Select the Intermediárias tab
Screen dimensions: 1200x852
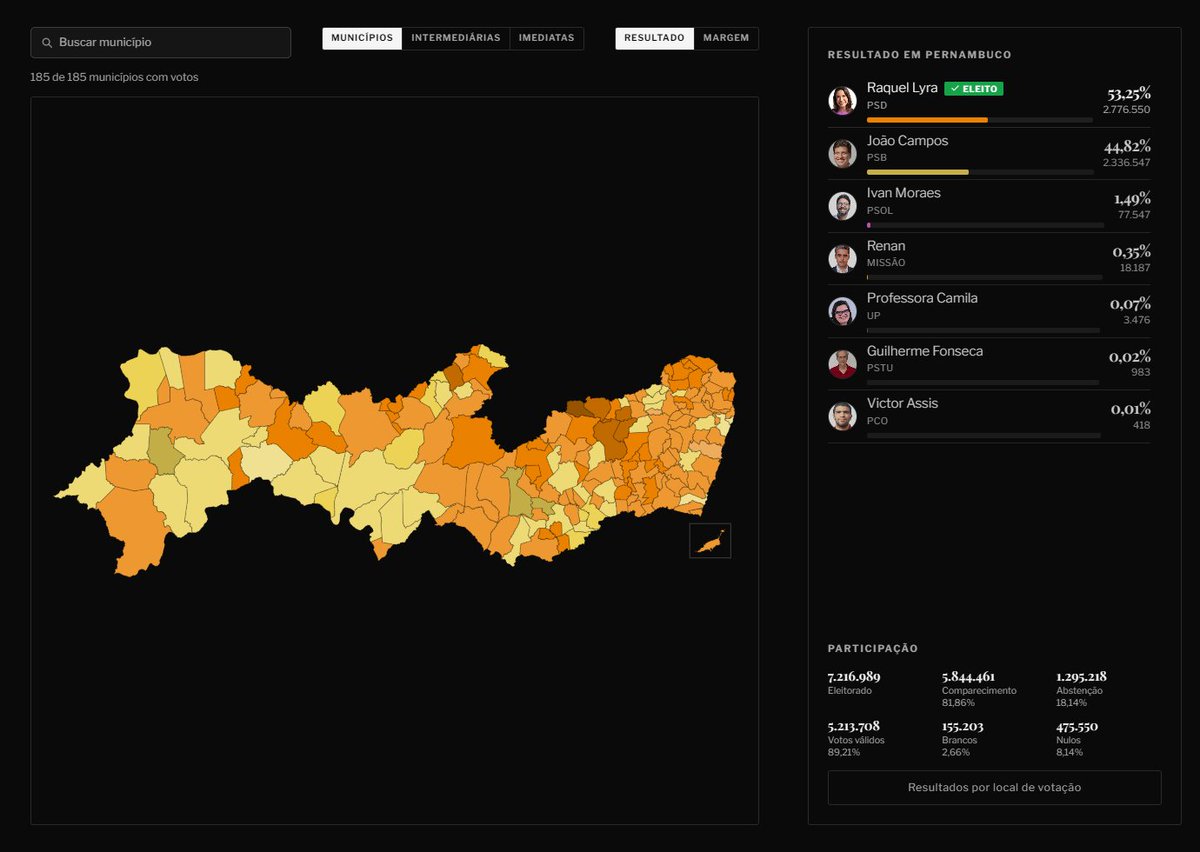[x=456, y=38]
